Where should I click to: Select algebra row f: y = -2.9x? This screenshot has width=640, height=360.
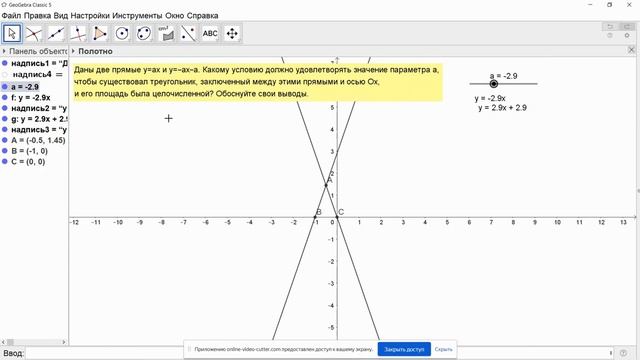31,98
